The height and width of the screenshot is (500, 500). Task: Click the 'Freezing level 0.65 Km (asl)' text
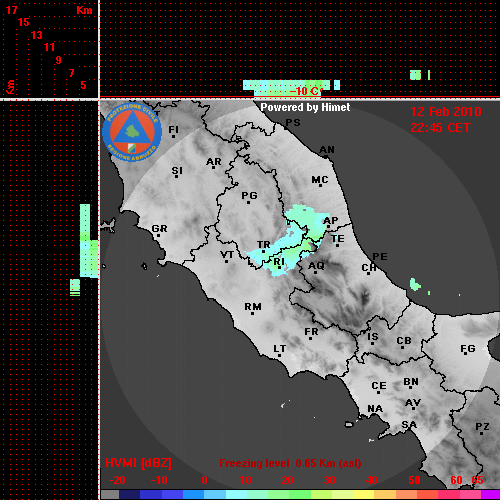290,463
